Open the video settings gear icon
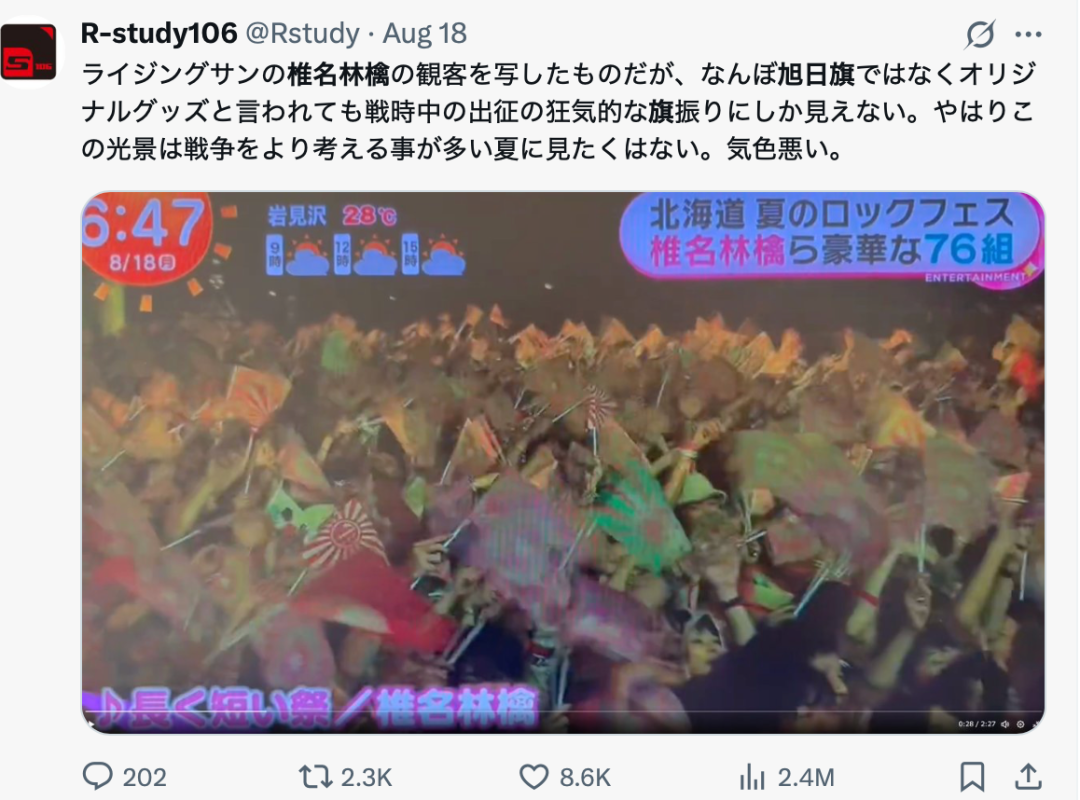Image resolution: width=1080 pixels, height=800 pixels. 1020,724
